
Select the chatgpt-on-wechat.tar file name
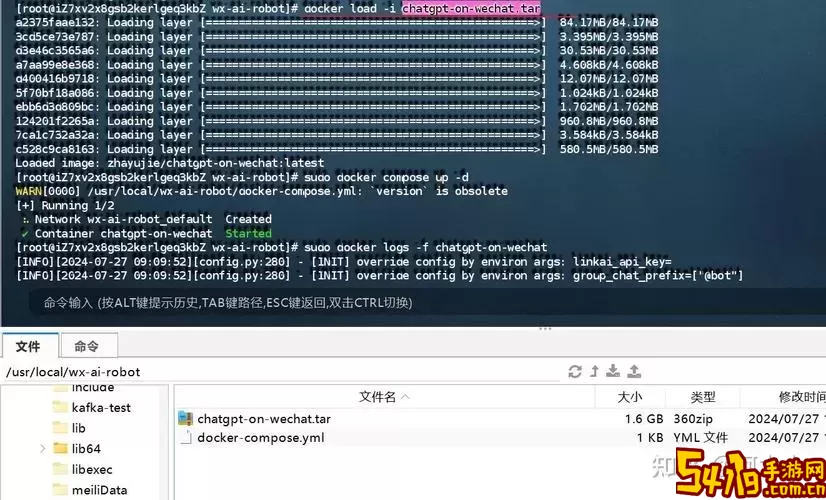point(264,419)
